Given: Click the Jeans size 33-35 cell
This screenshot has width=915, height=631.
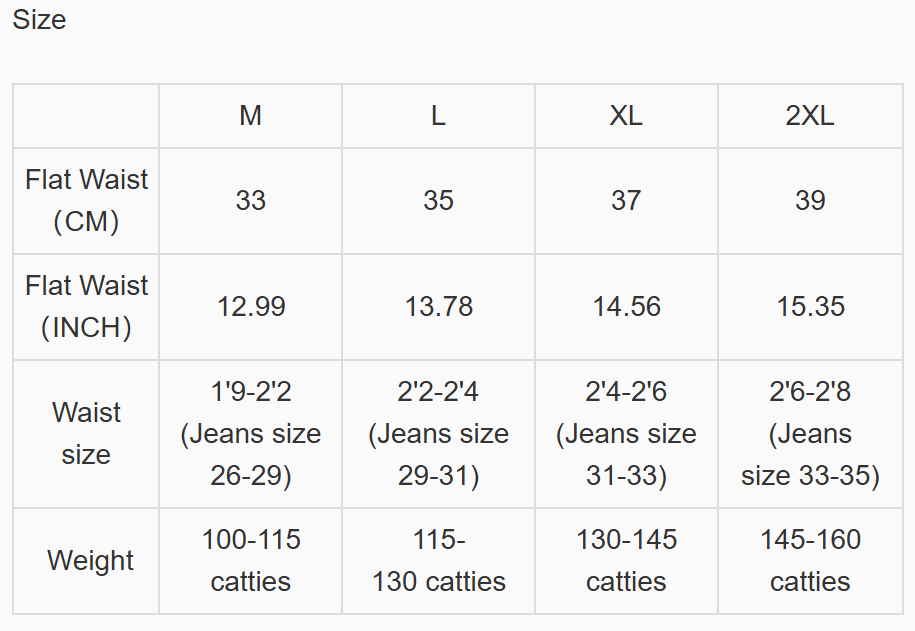Looking at the screenshot, I should [x=810, y=434].
